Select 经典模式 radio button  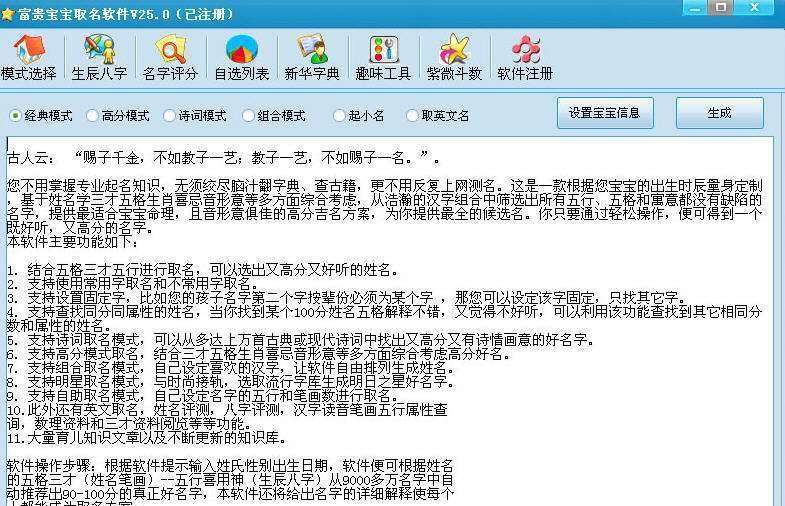pos(15,116)
